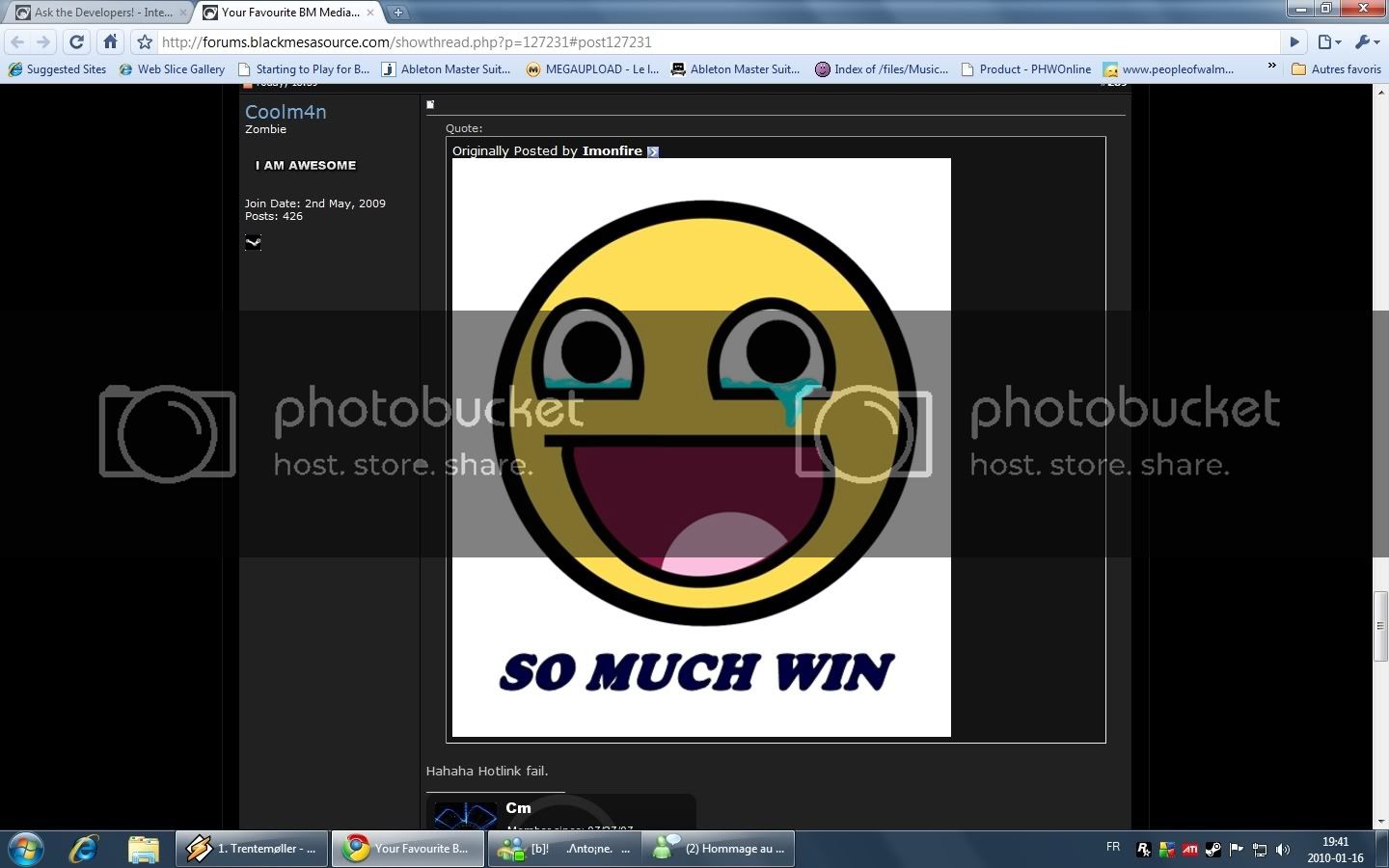
Task: Open Coolm4n's user profile link
Action: [286, 112]
